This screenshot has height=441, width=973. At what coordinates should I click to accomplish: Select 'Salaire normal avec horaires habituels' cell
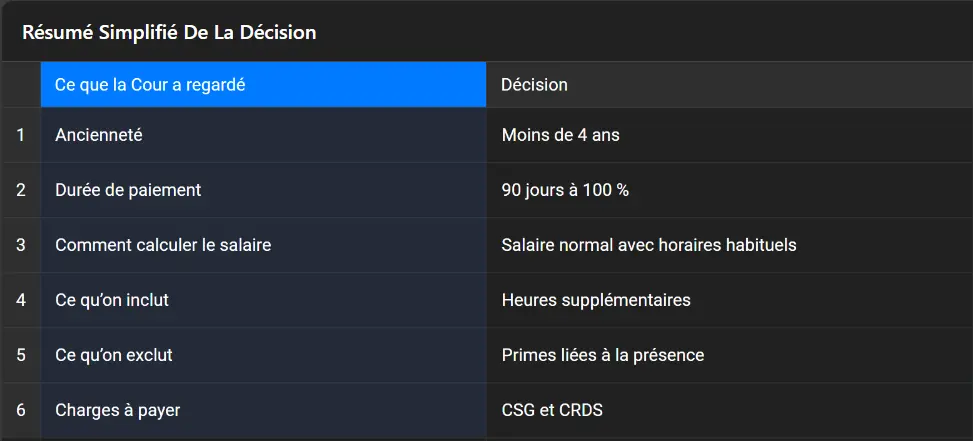tap(728, 245)
